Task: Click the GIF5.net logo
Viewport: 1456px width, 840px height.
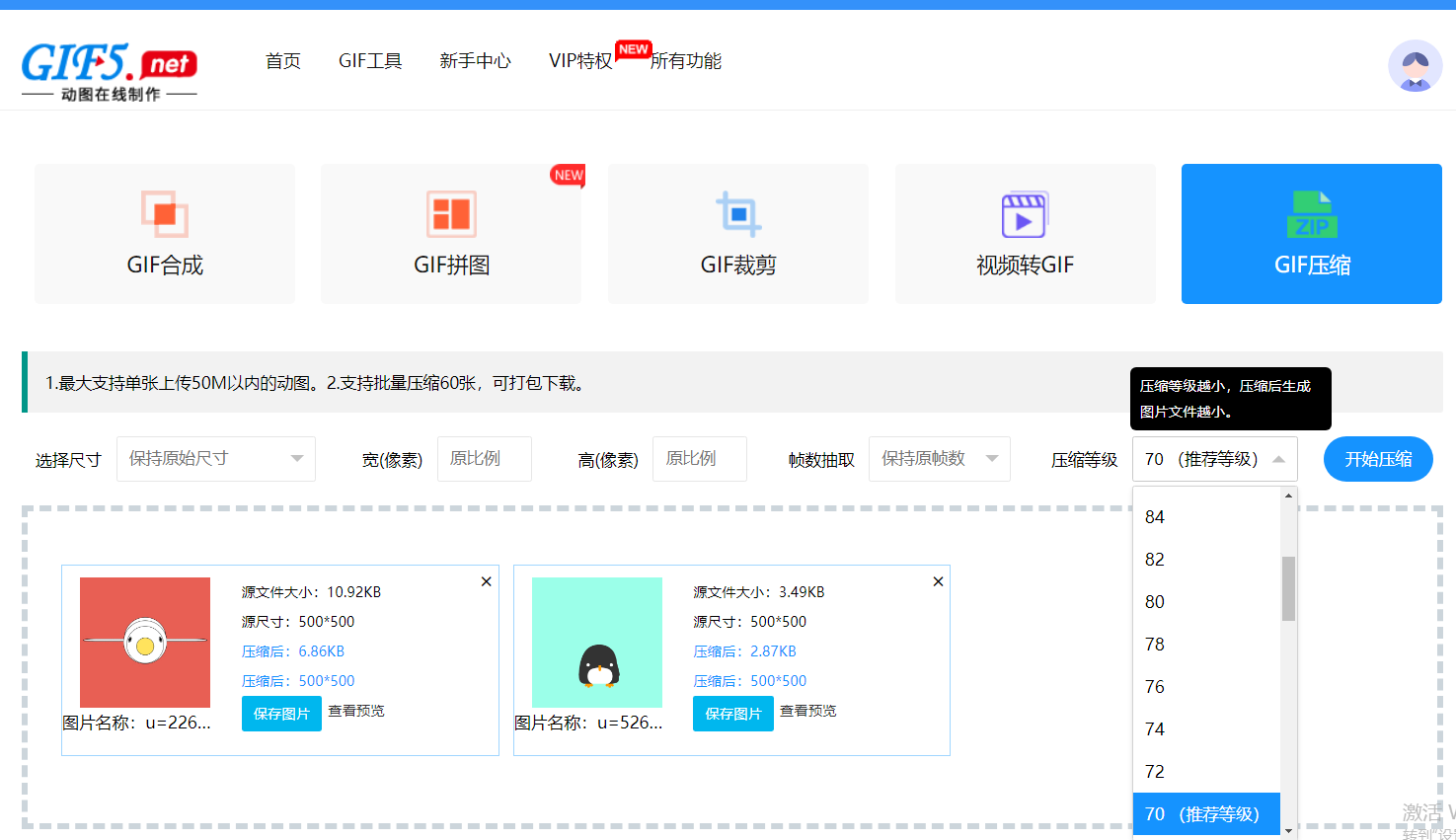Action: tap(110, 72)
